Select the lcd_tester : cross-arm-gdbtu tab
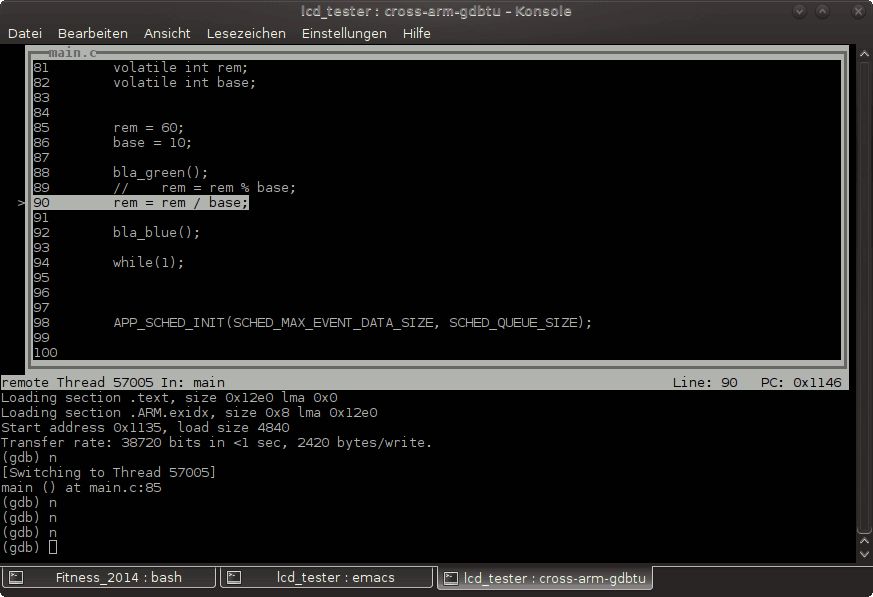The height and width of the screenshot is (597, 873). point(545,578)
